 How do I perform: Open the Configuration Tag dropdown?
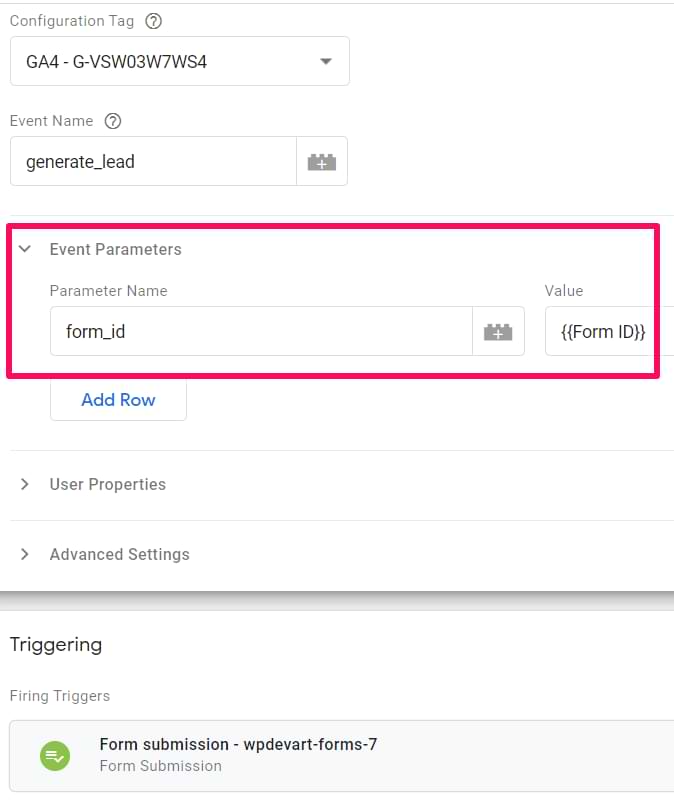pos(325,61)
